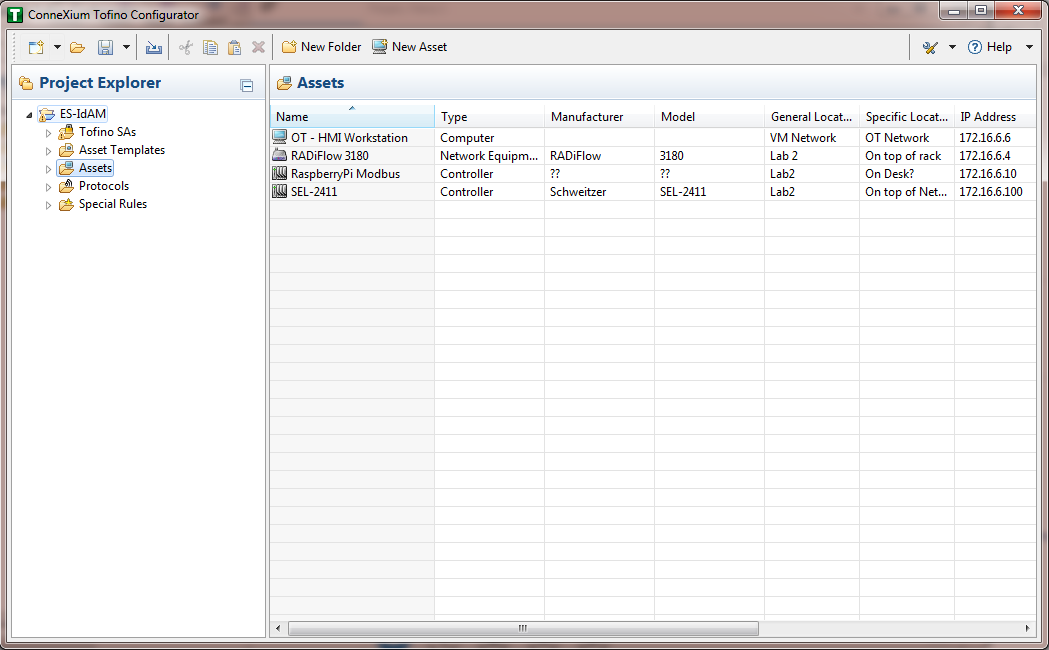
Task: Click the Help button
Action: 989,47
